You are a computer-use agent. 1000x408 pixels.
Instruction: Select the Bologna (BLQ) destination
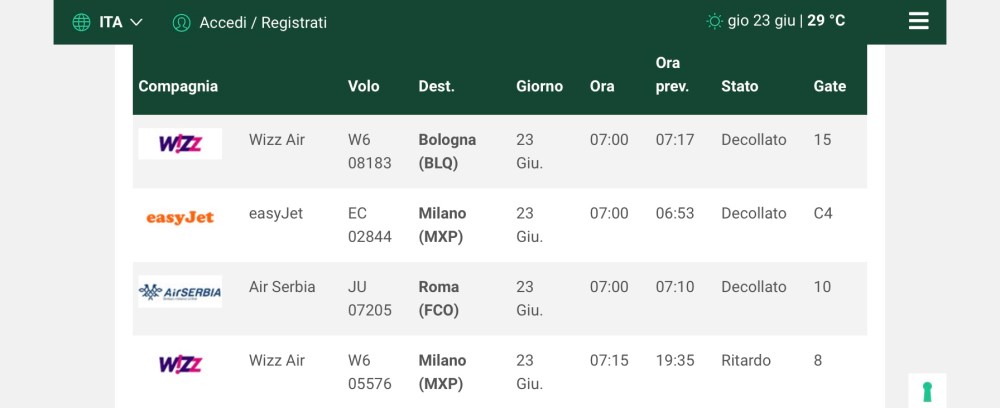coord(446,151)
